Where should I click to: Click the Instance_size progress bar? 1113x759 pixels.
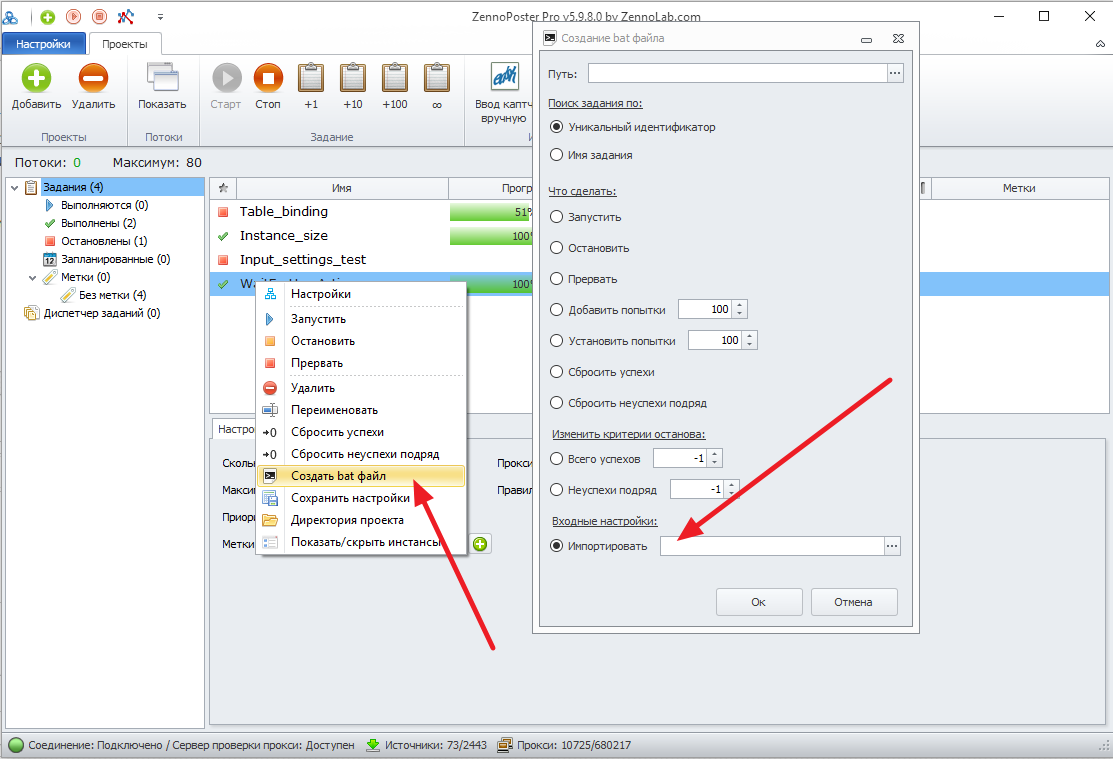coord(491,236)
